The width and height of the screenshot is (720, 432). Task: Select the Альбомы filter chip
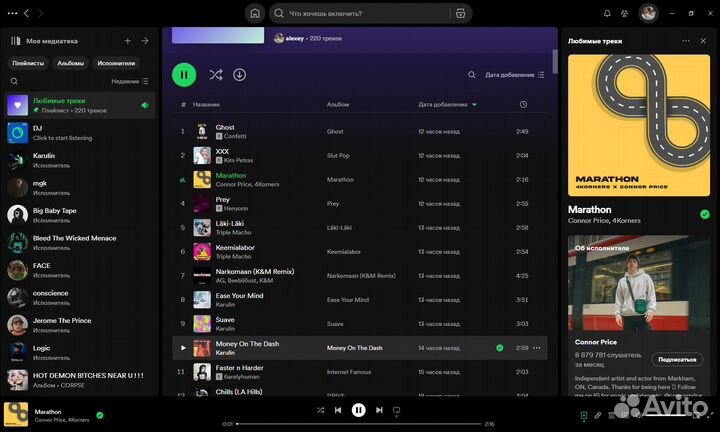point(70,63)
